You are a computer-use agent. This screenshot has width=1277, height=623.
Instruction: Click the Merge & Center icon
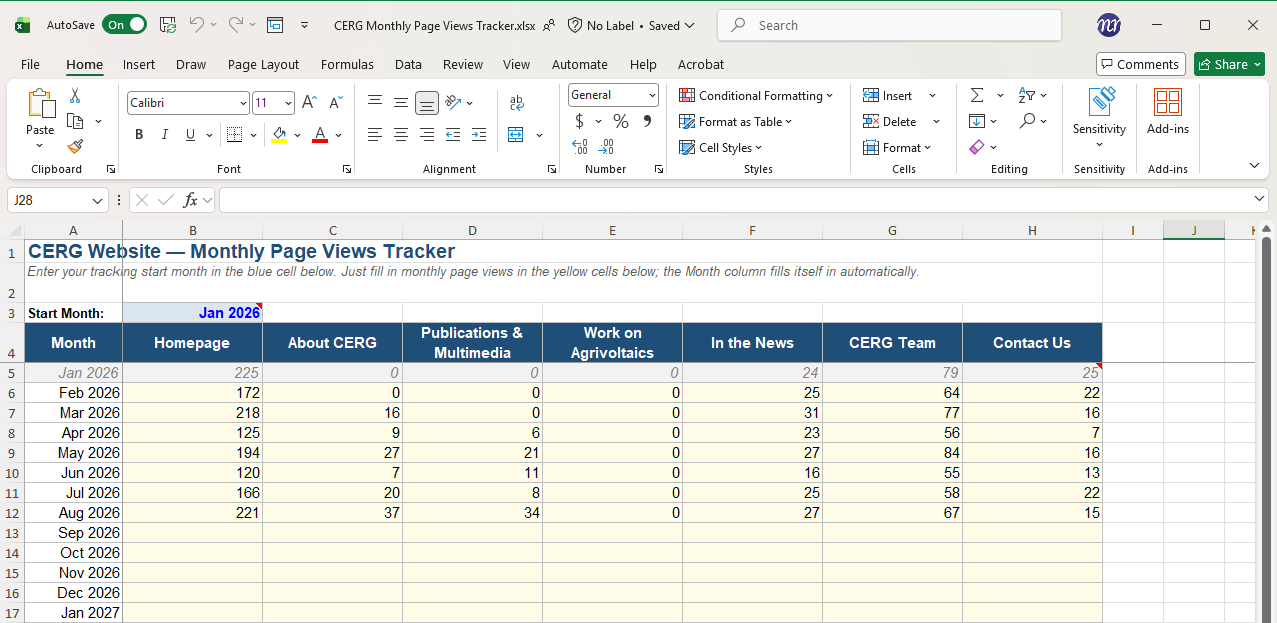[x=516, y=134]
